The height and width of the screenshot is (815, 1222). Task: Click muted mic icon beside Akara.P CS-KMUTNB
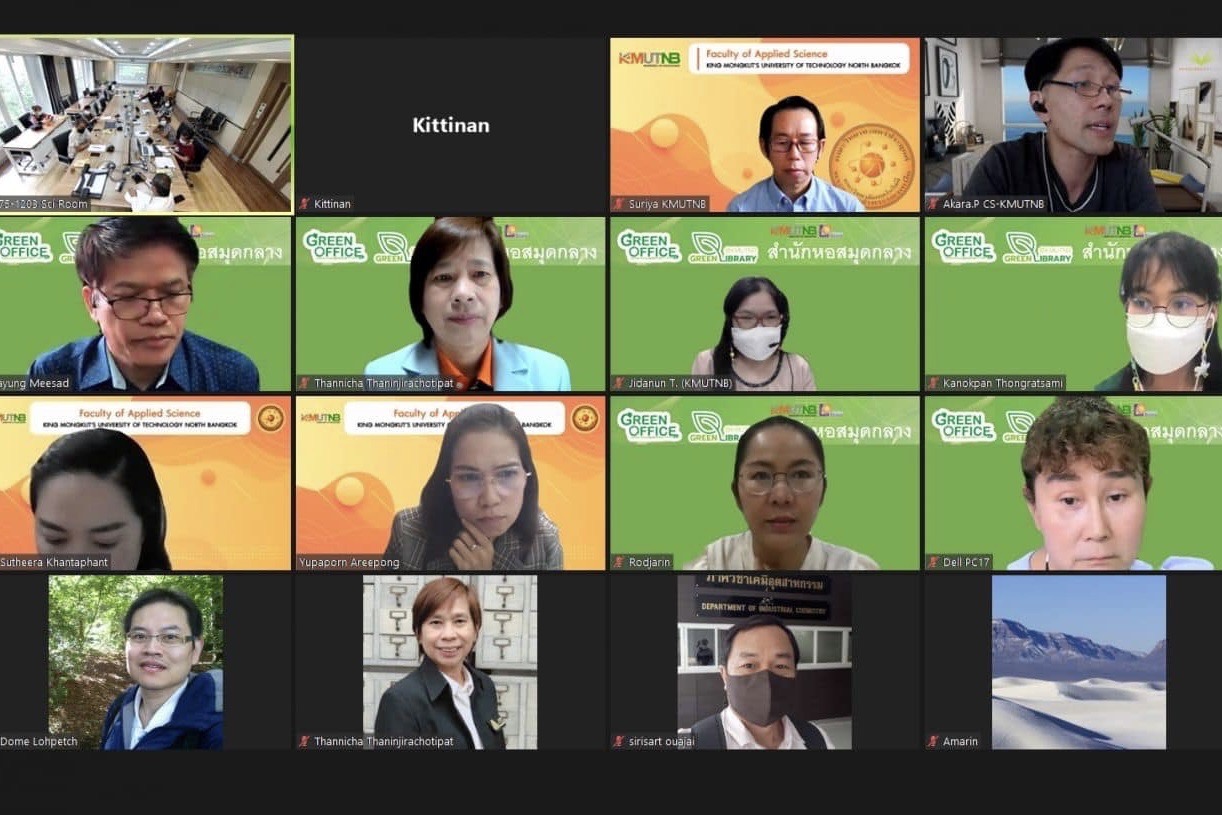point(933,204)
